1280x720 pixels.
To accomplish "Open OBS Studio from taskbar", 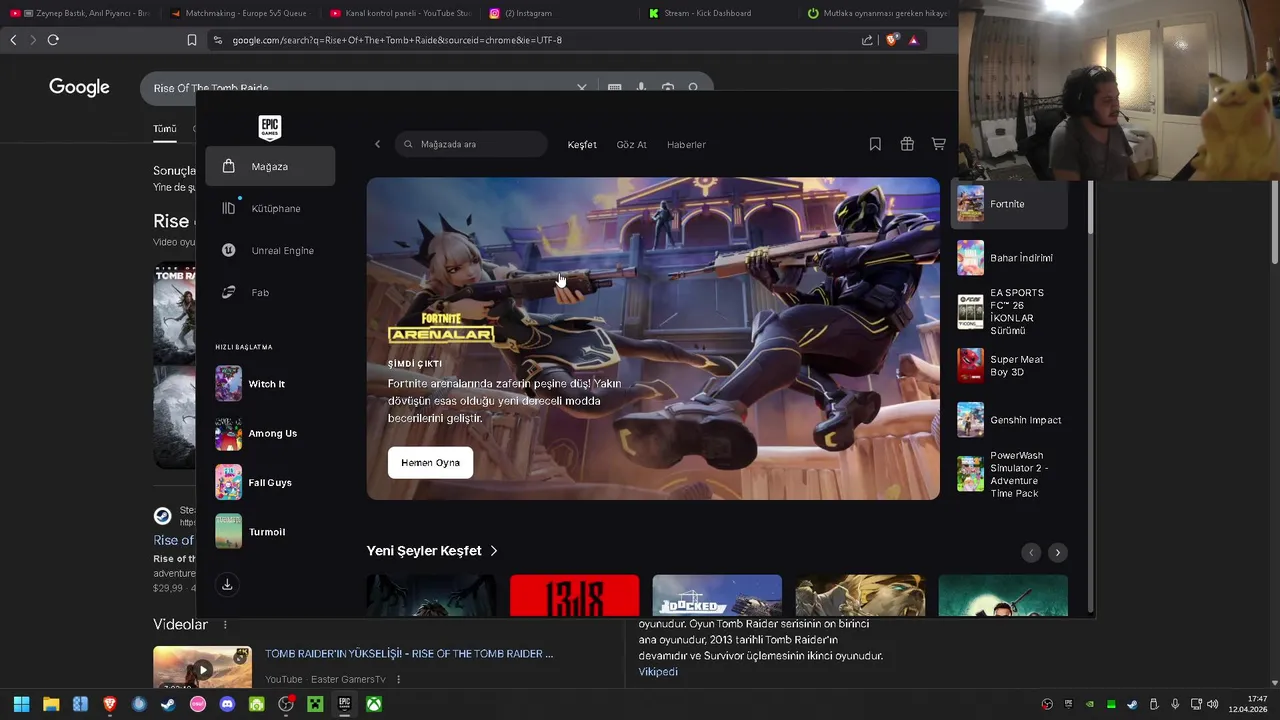I will (x=286, y=704).
